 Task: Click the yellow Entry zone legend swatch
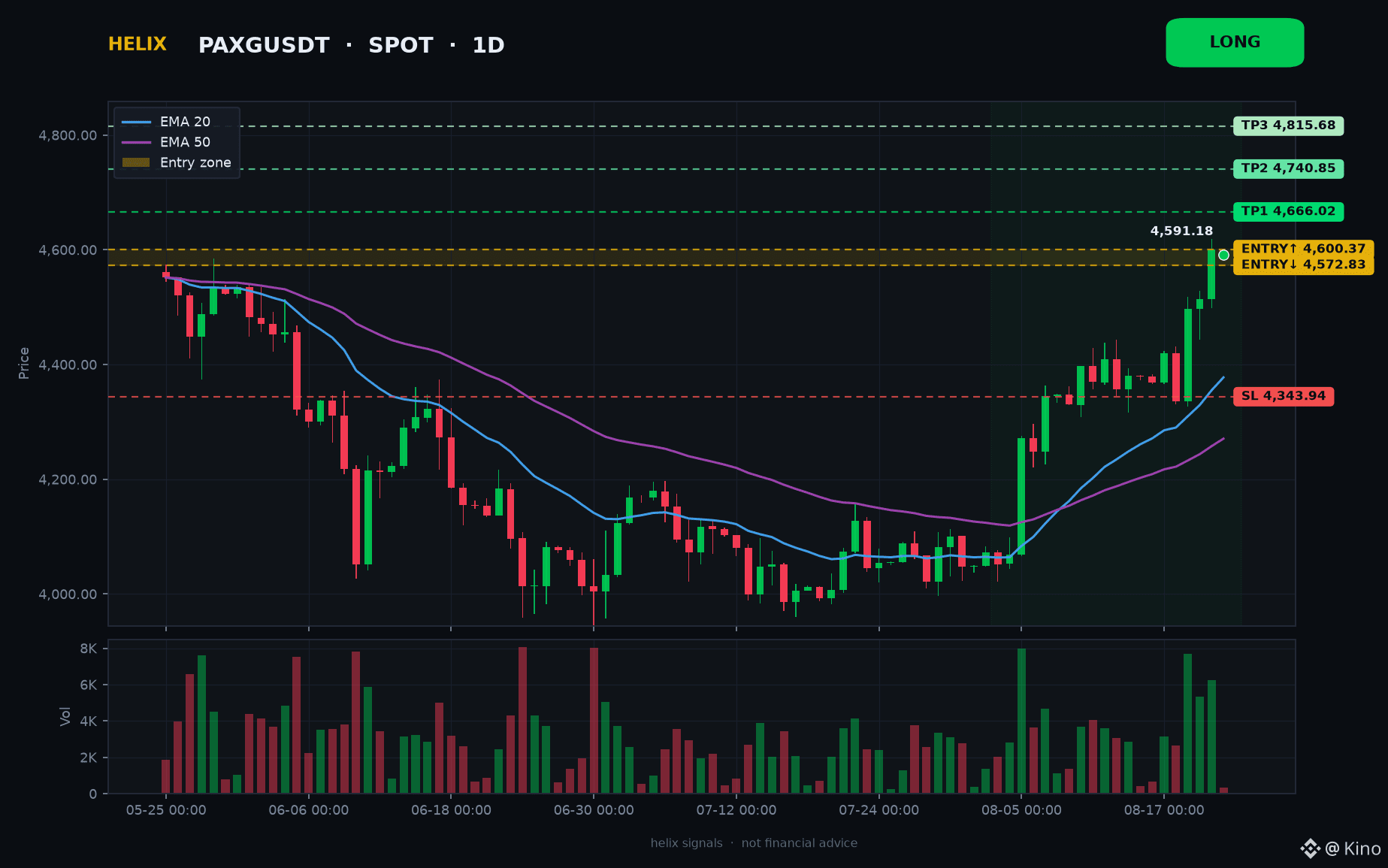tap(136, 162)
